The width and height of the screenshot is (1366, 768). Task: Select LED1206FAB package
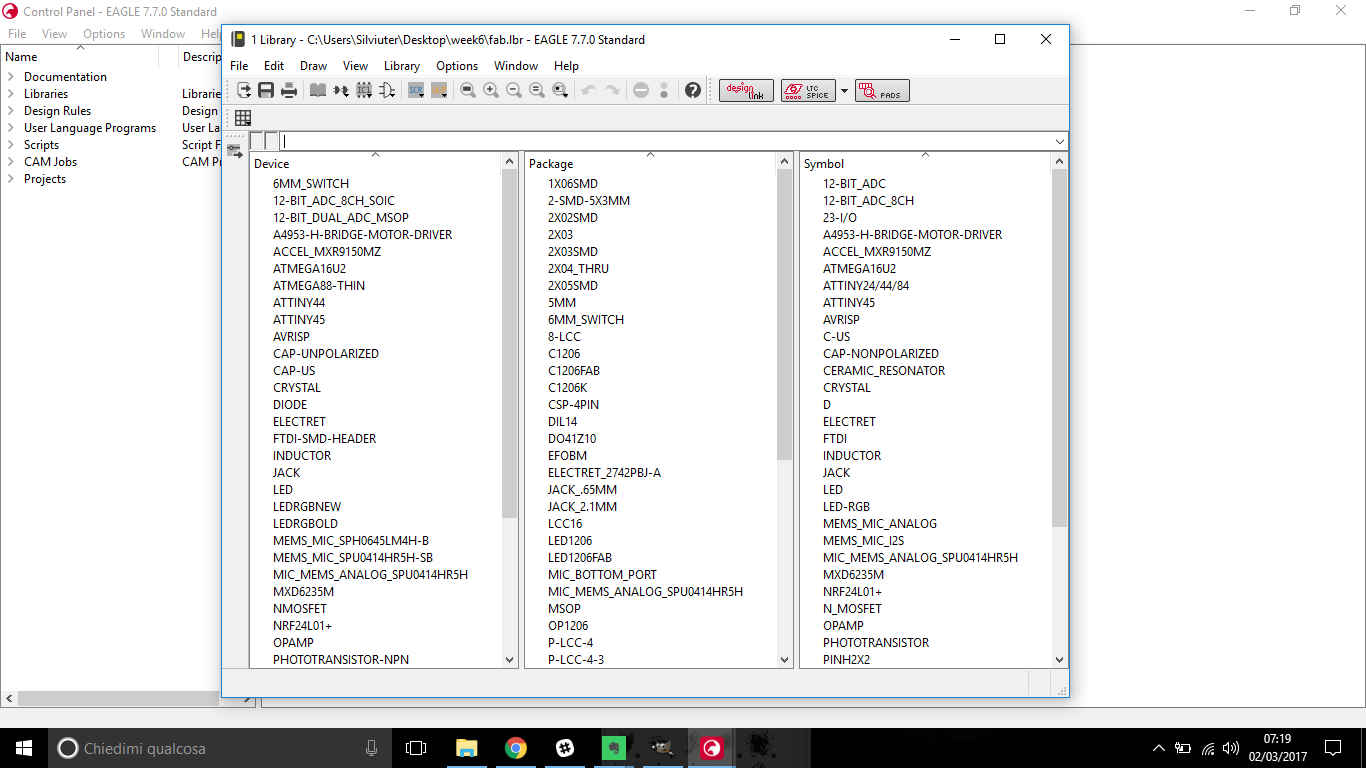tap(580, 558)
